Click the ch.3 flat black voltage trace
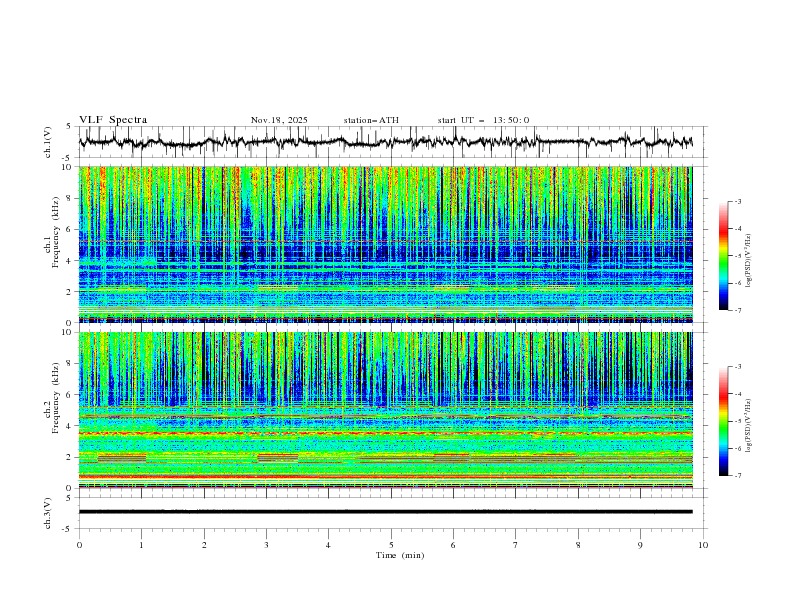 coord(385,512)
